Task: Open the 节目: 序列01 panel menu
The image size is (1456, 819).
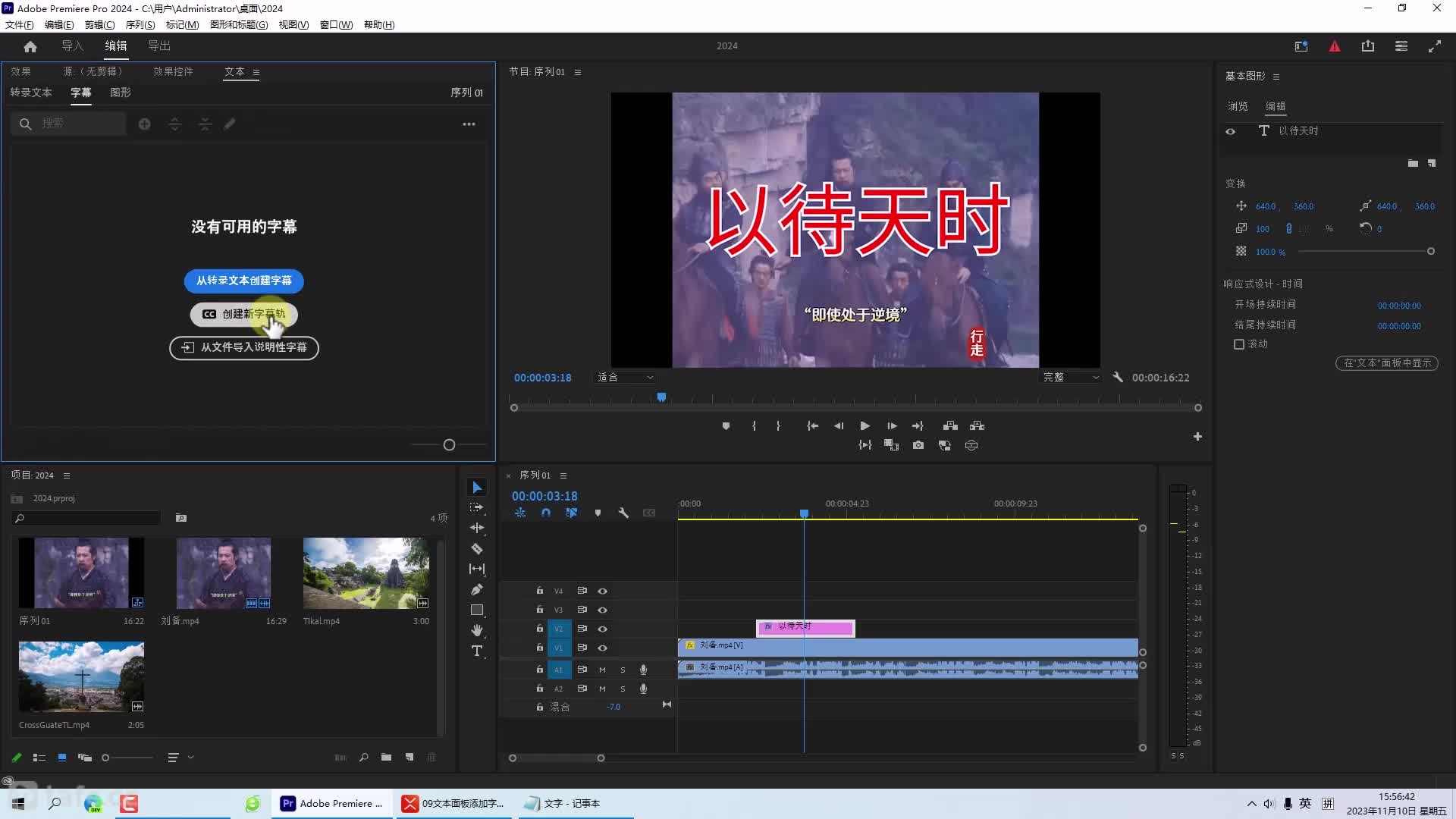Action: point(578,72)
